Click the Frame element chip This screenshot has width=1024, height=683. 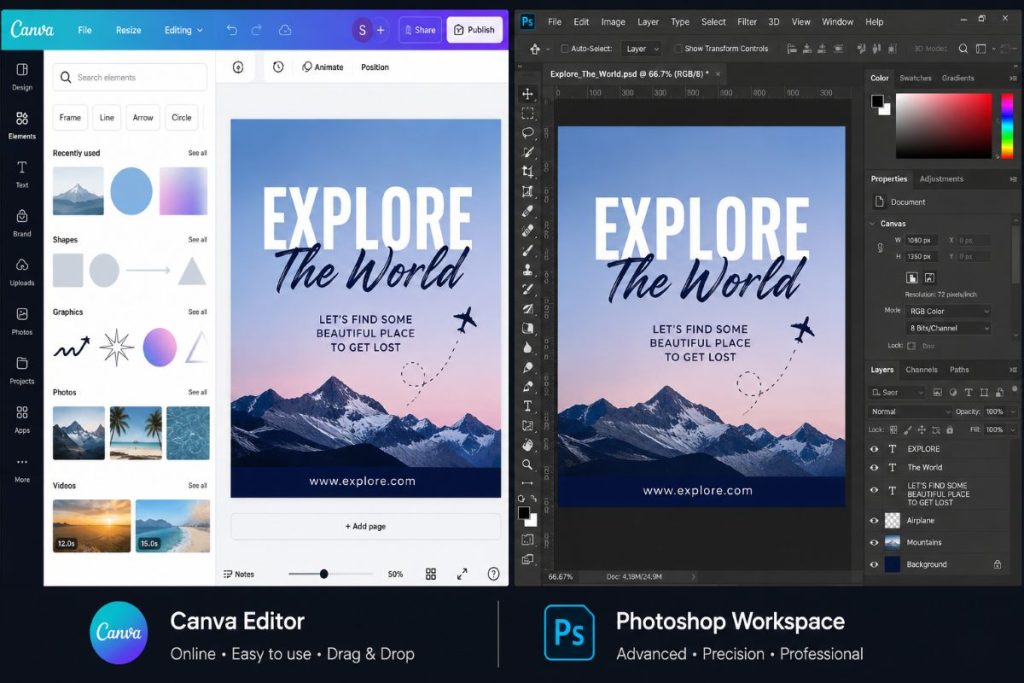click(x=70, y=118)
